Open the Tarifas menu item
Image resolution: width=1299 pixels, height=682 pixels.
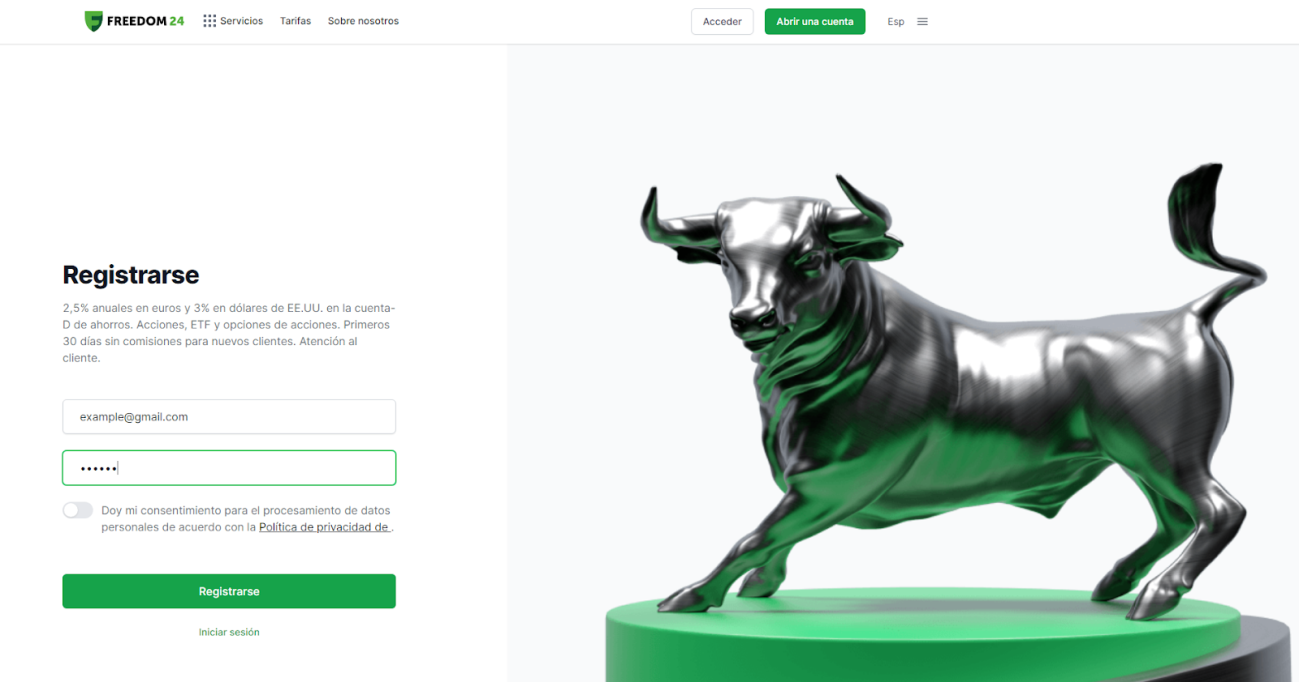coord(295,21)
